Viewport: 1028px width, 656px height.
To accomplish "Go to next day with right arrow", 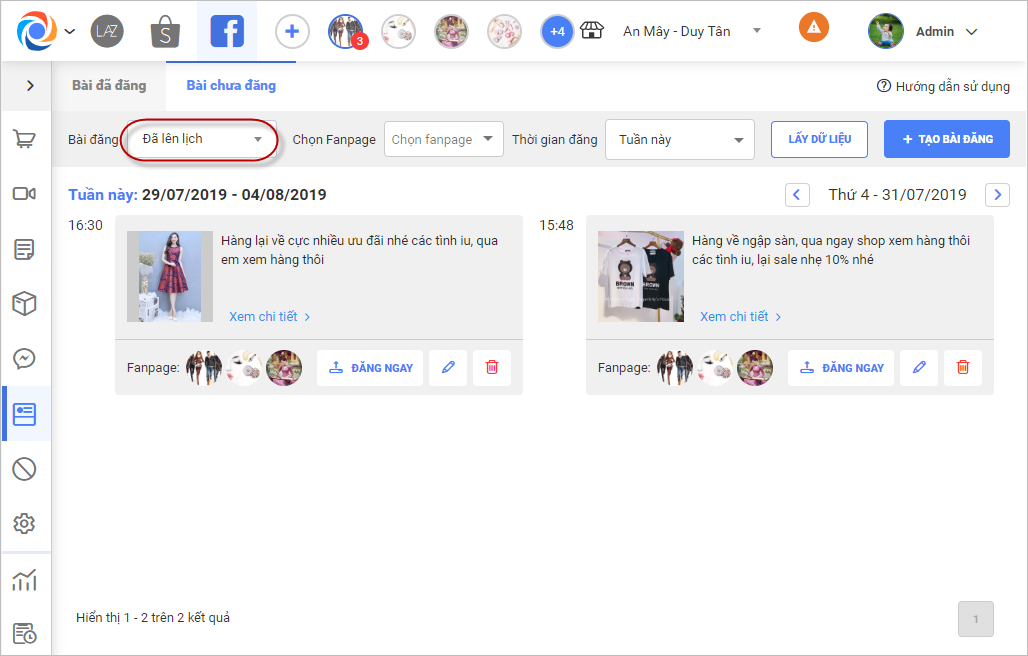I will (x=997, y=195).
